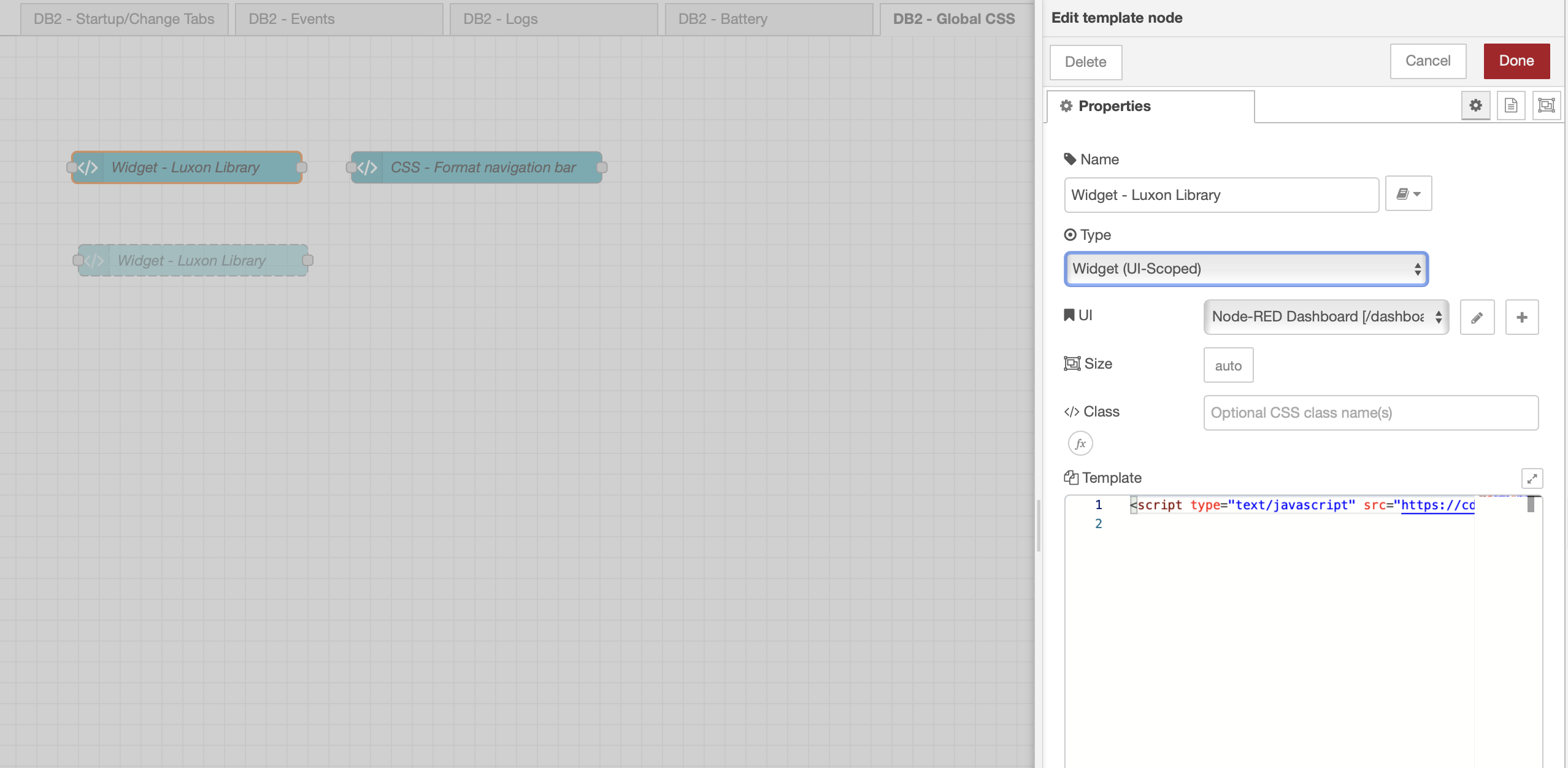Screen dimensions: 1568x768
Task: Add new UI with plus button
Action: (x=1521, y=317)
